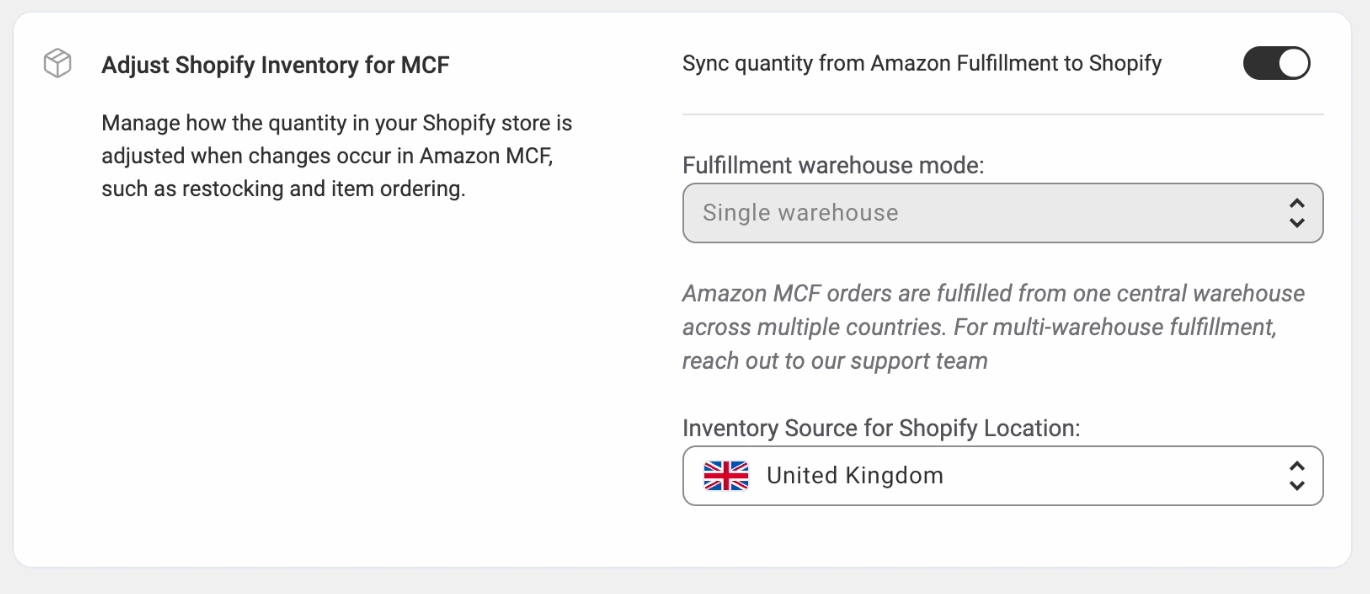
Task: Click 'such as restocking and item ordering' text
Action: coord(283,189)
